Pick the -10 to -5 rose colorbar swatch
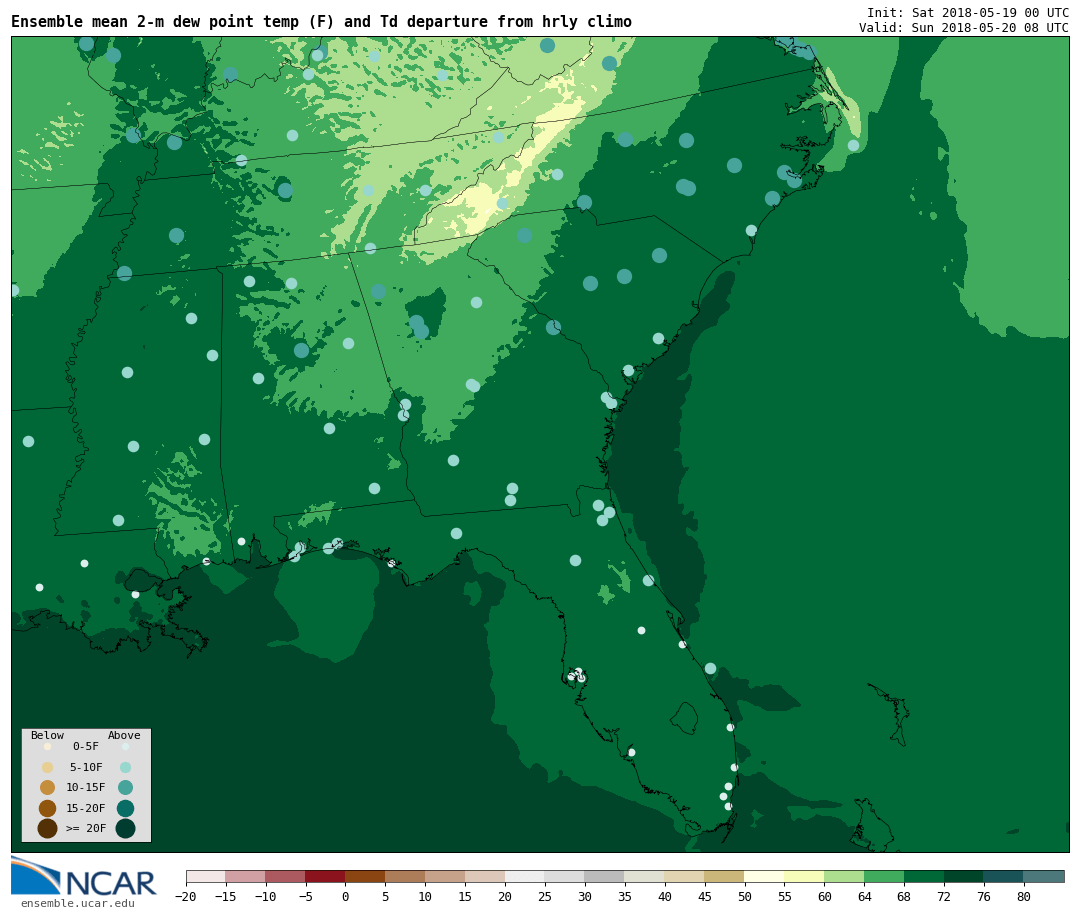The width and height of the screenshot is (1080, 915). 285,876
